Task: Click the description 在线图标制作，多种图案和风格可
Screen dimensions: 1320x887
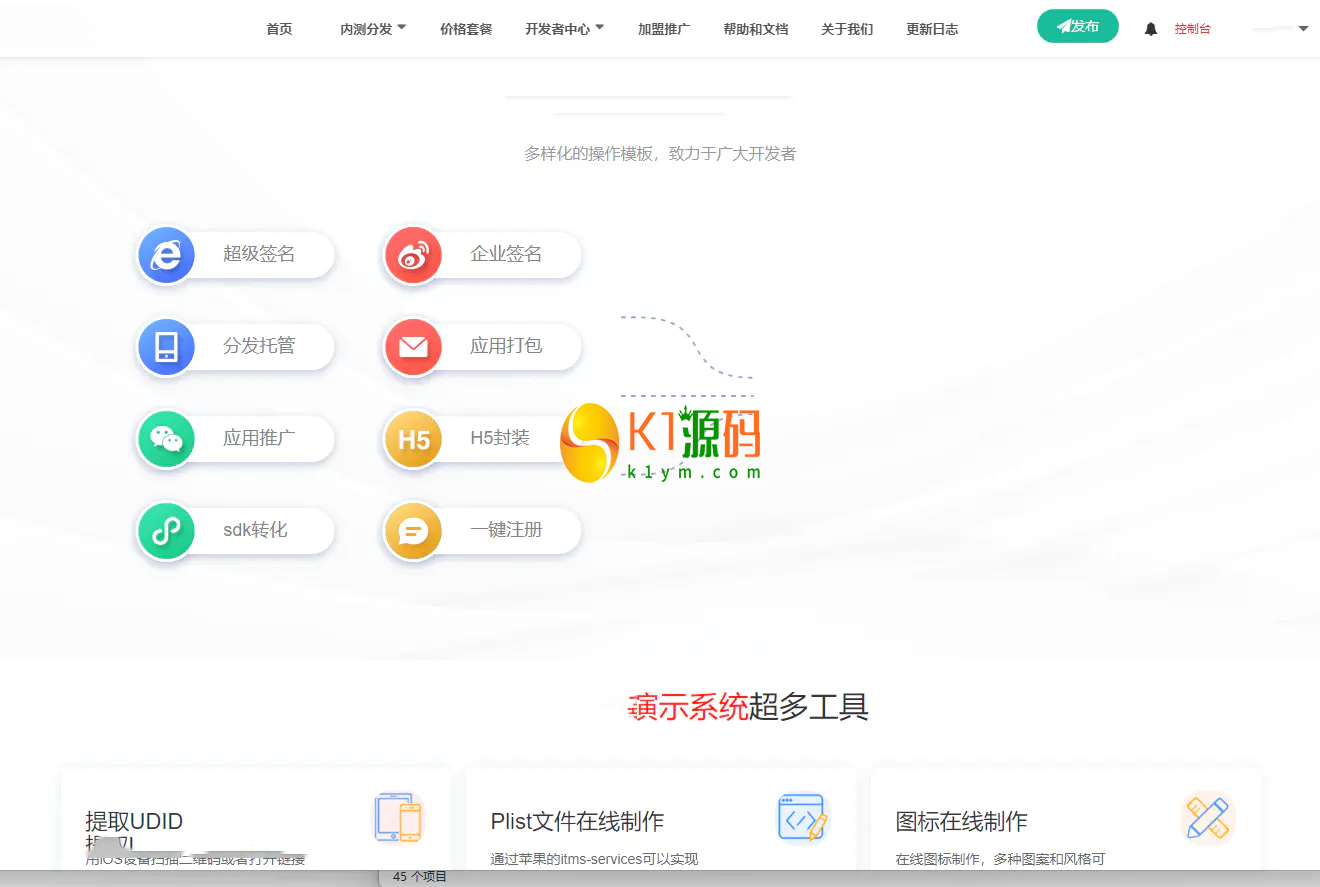Action: coord(1000,859)
